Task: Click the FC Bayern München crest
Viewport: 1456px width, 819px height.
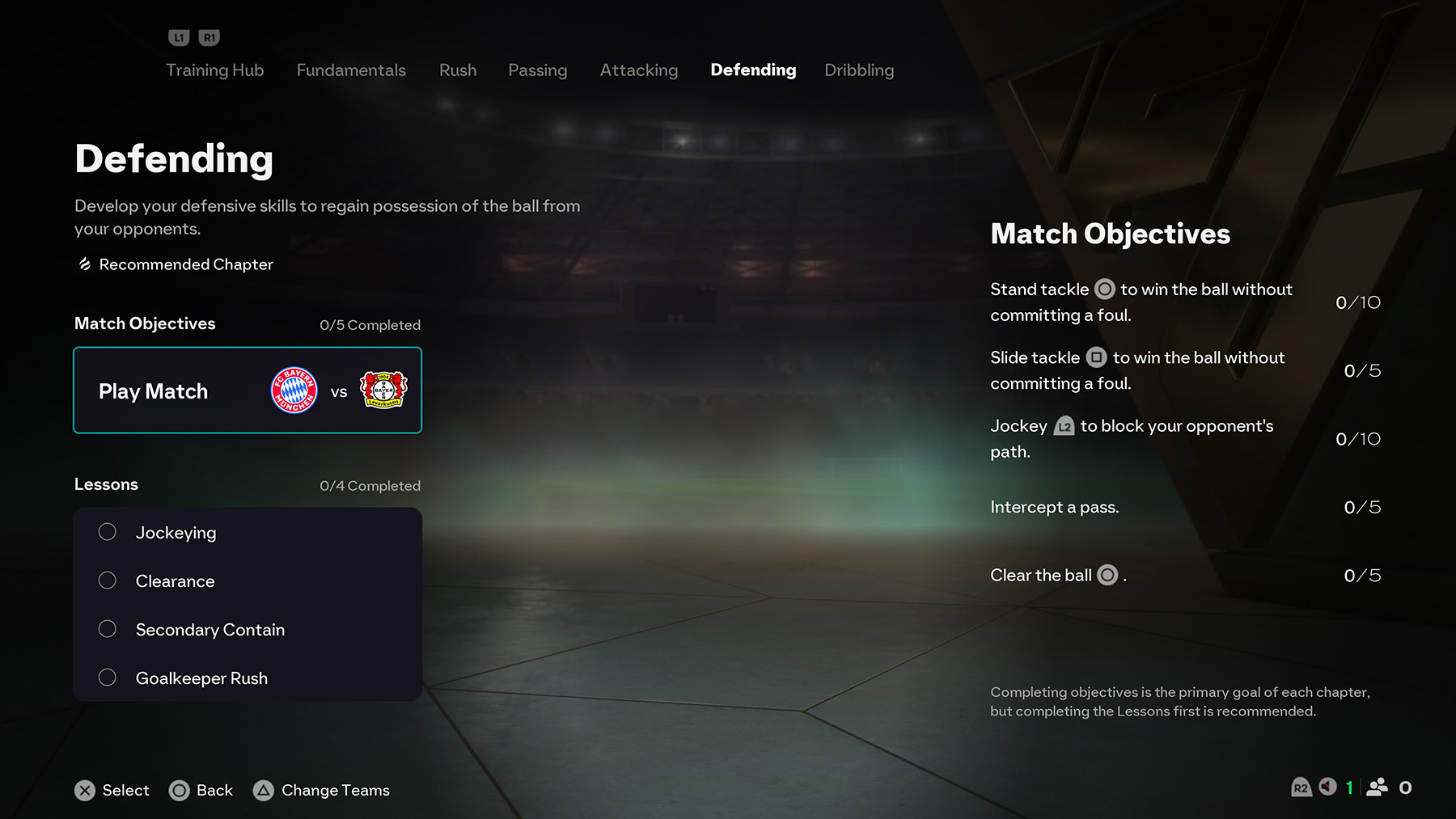Action: coord(294,391)
